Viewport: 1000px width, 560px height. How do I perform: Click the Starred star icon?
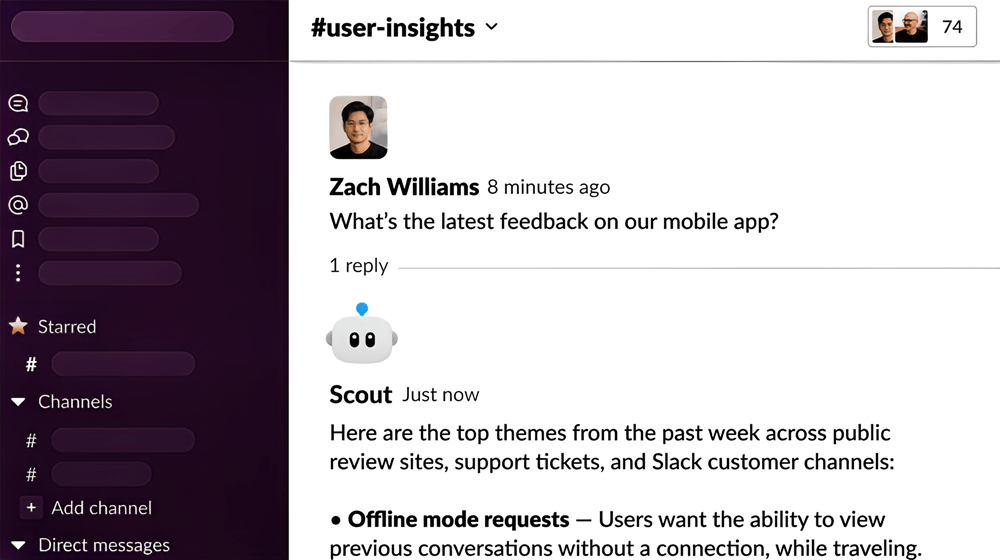tap(18, 326)
